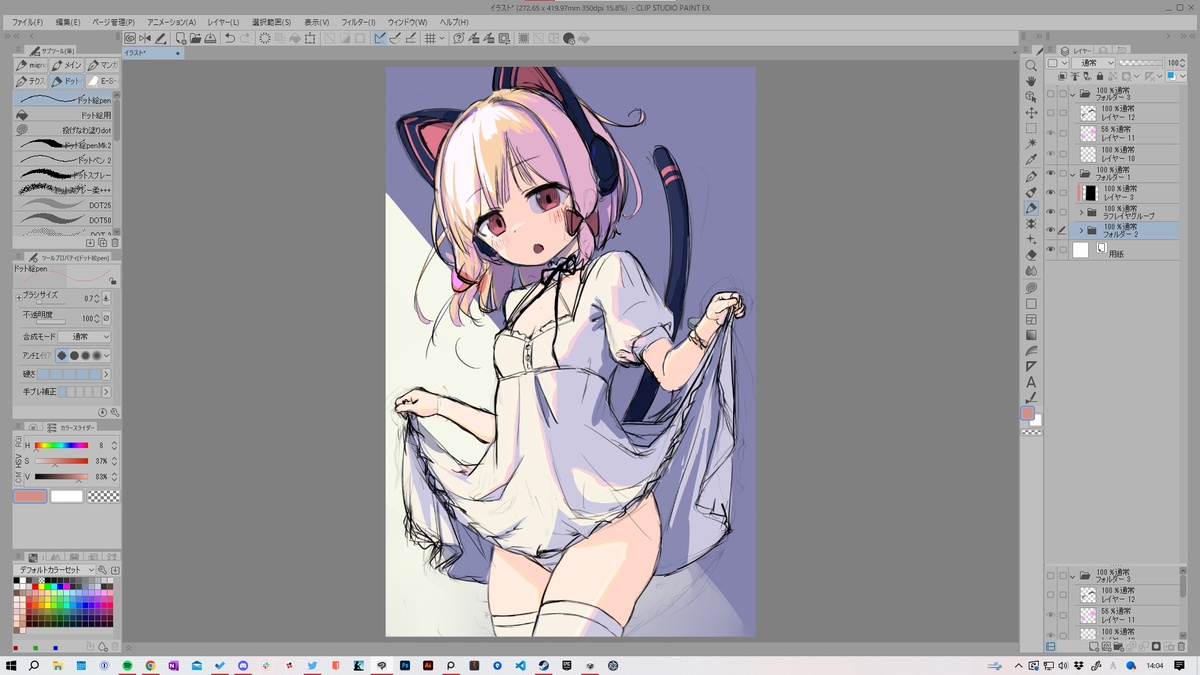This screenshot has width=1200, height=675.
Task: Select the DOT50 brush preset
Action: click(x=65, y=220)
